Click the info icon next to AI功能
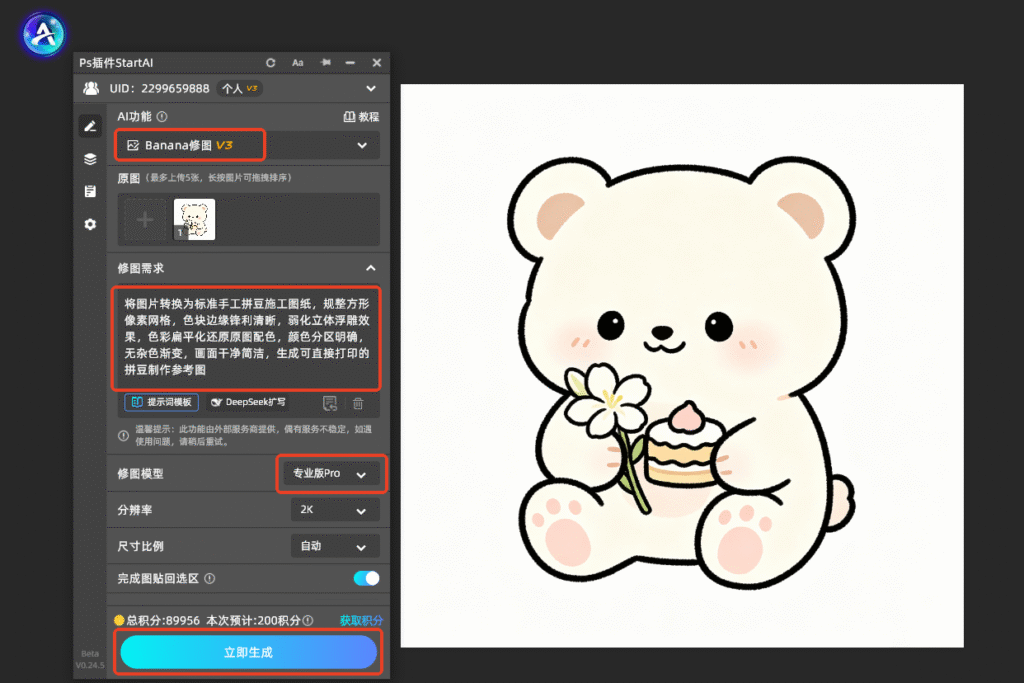1024x683 pixels. pyautogui.click(x=162, y=117)
